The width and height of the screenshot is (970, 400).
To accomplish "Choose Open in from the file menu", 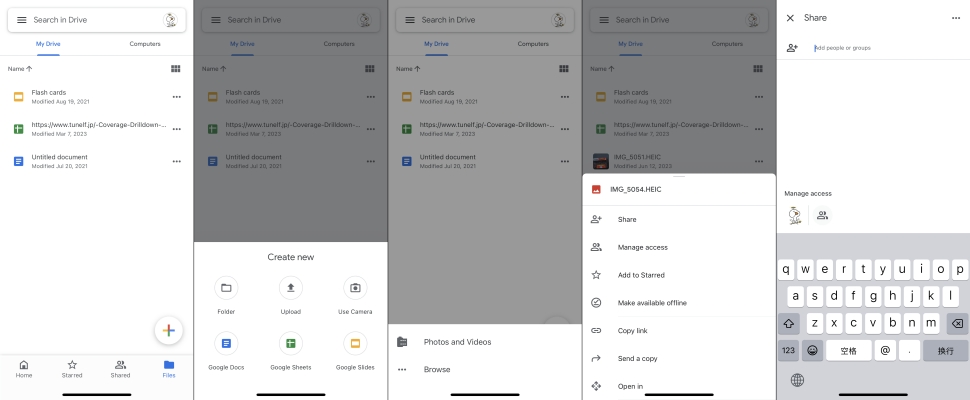I will click(679, 386).
